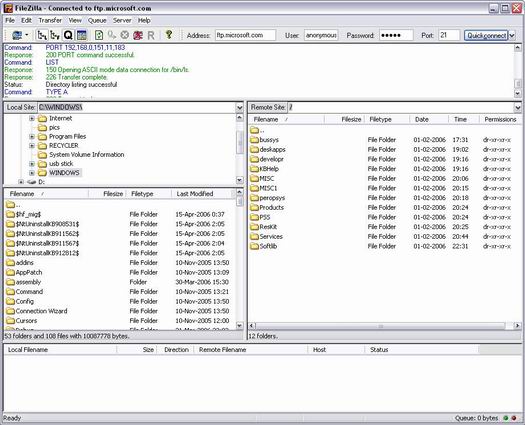Image resolution: width=525 pixels, height=425 pixels.
Task: Open the Site Manager dropdown arrow
Action: point(26,35)
